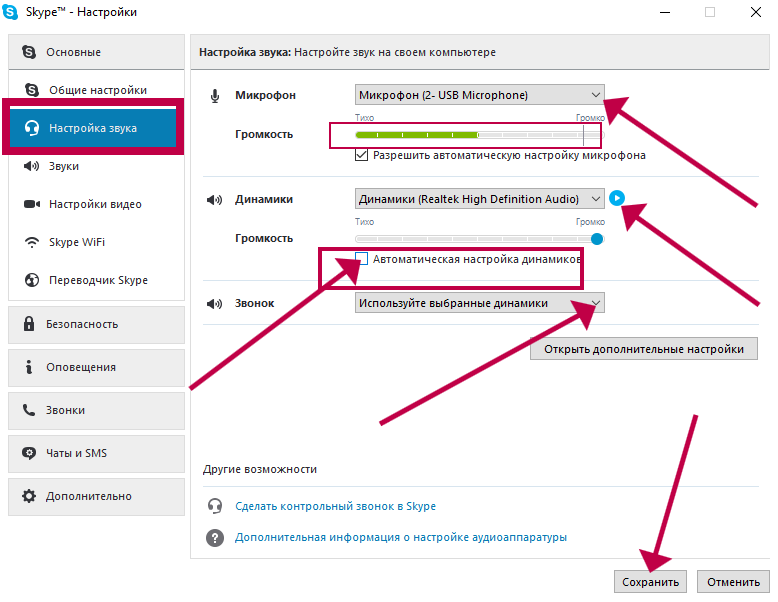778x602 pixels.
Task: Open the Дополнительно section
Action: point(96,496)
